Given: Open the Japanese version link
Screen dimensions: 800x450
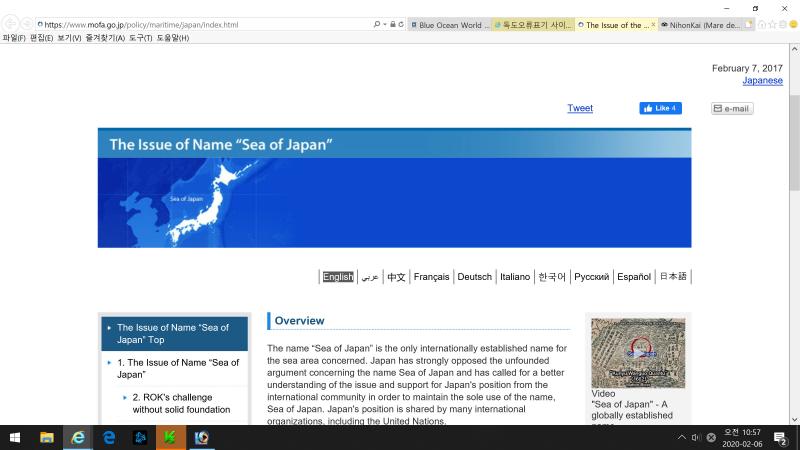Looking at the screenshot, I should click(x=762, y=81).
